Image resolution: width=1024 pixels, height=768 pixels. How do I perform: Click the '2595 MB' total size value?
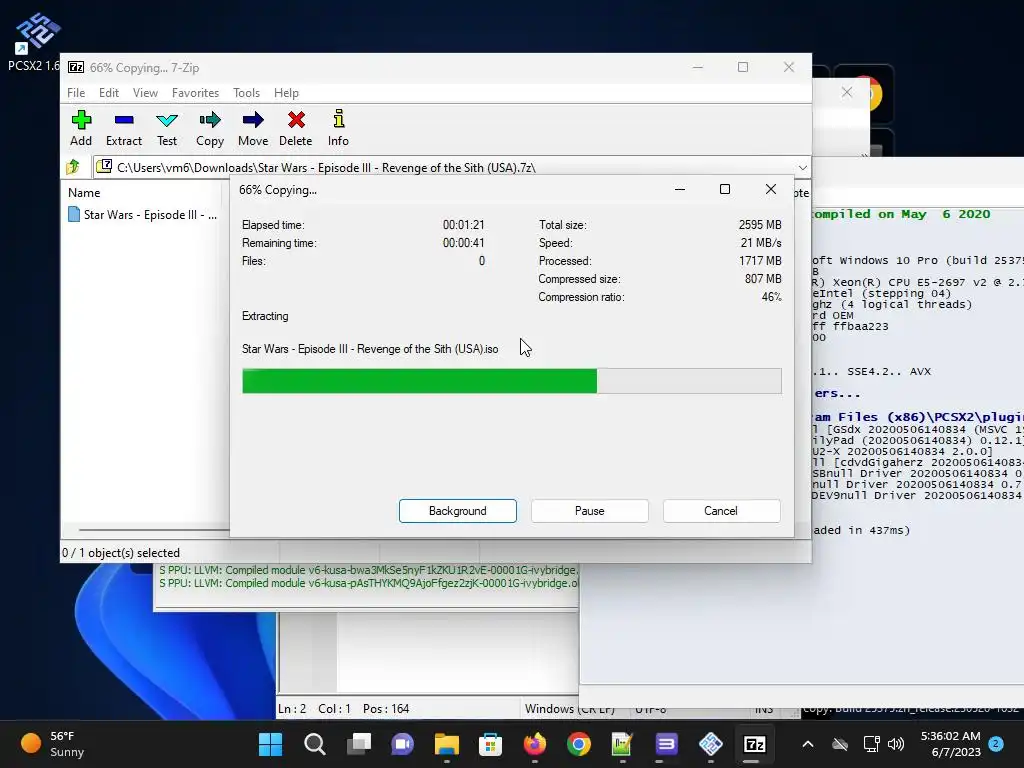click(760, 225)
